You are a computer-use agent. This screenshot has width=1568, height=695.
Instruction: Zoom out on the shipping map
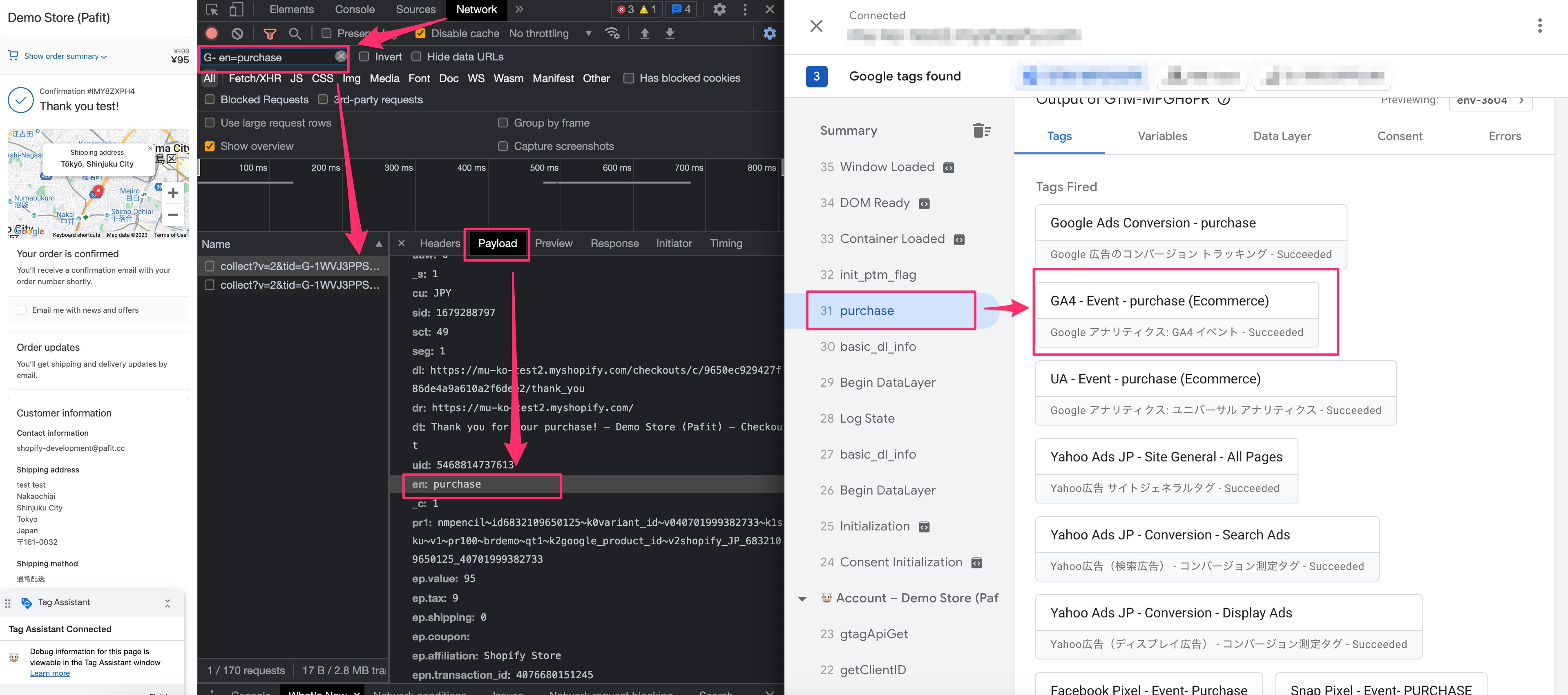click(173, 214)
